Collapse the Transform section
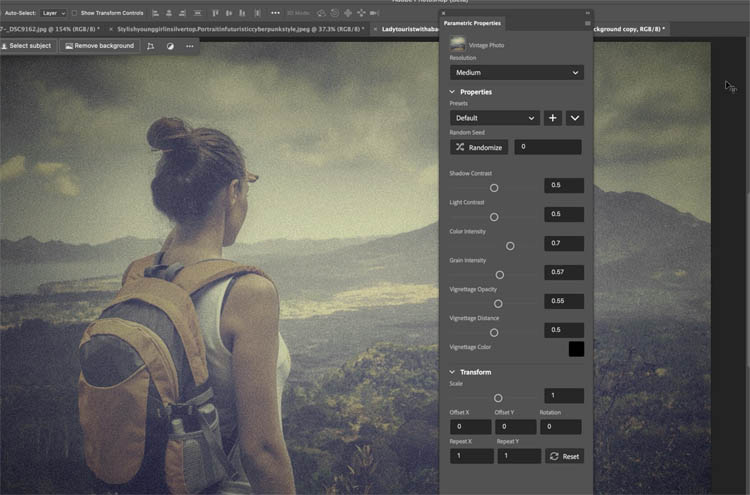The height and width of the screenshot is (495, 750). [452, 372]
